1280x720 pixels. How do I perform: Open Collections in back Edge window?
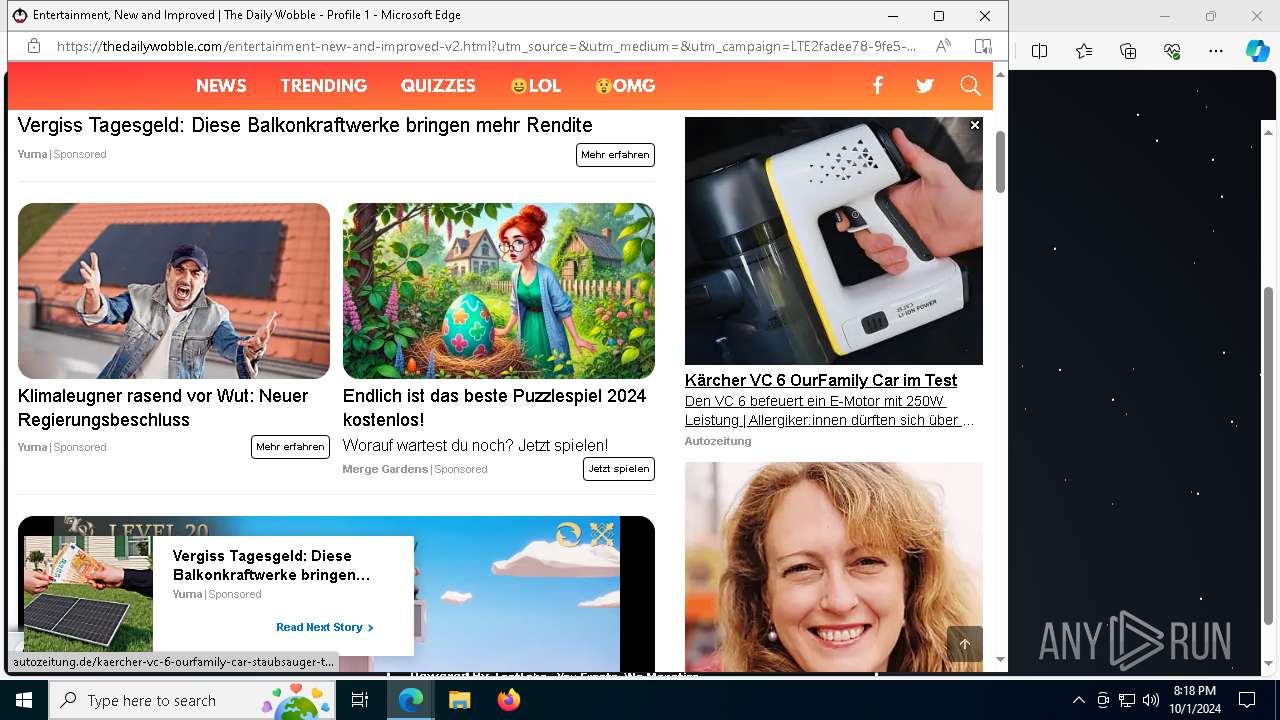[1128, 51]
